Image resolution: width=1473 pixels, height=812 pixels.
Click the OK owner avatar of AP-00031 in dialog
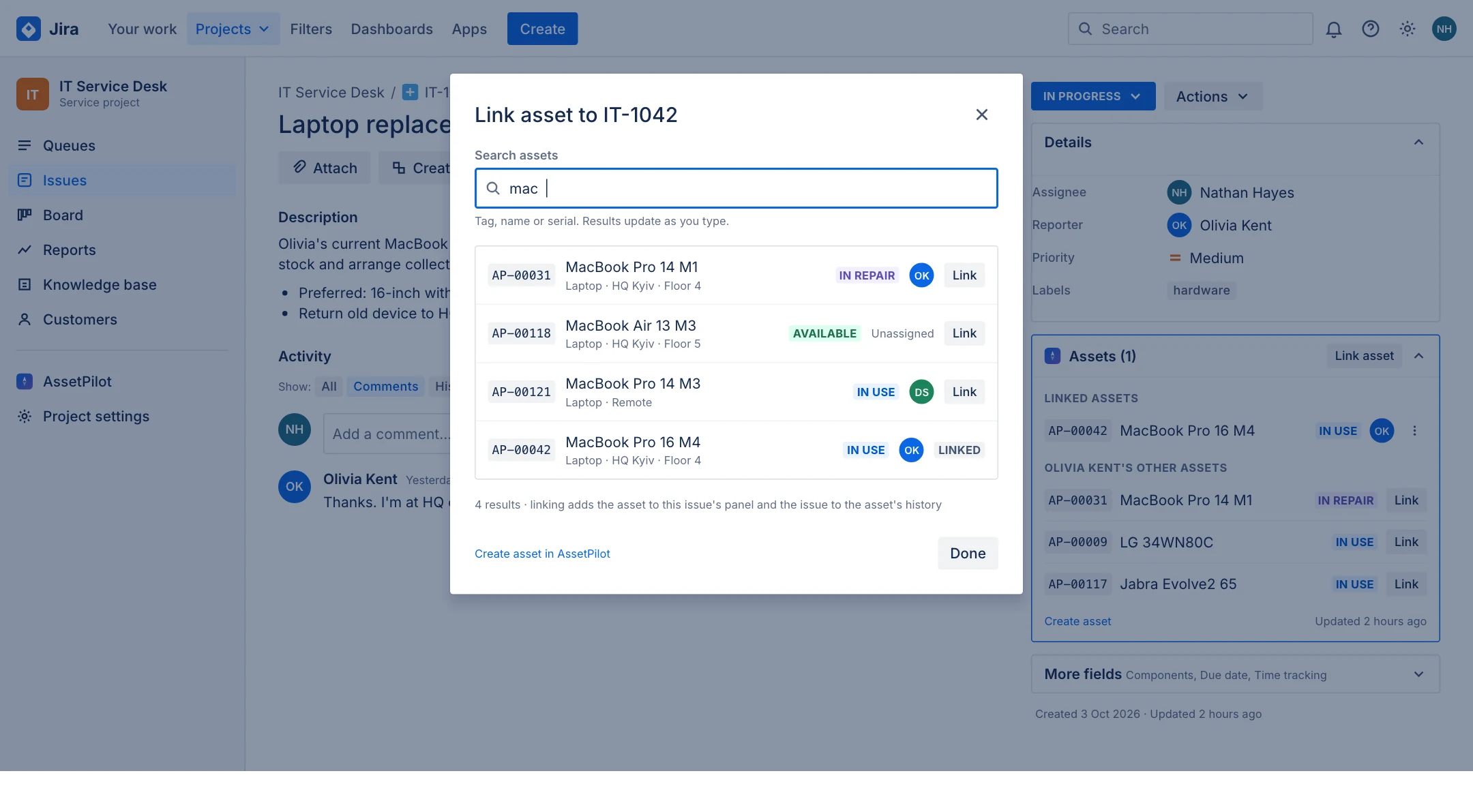click(921, 275)
